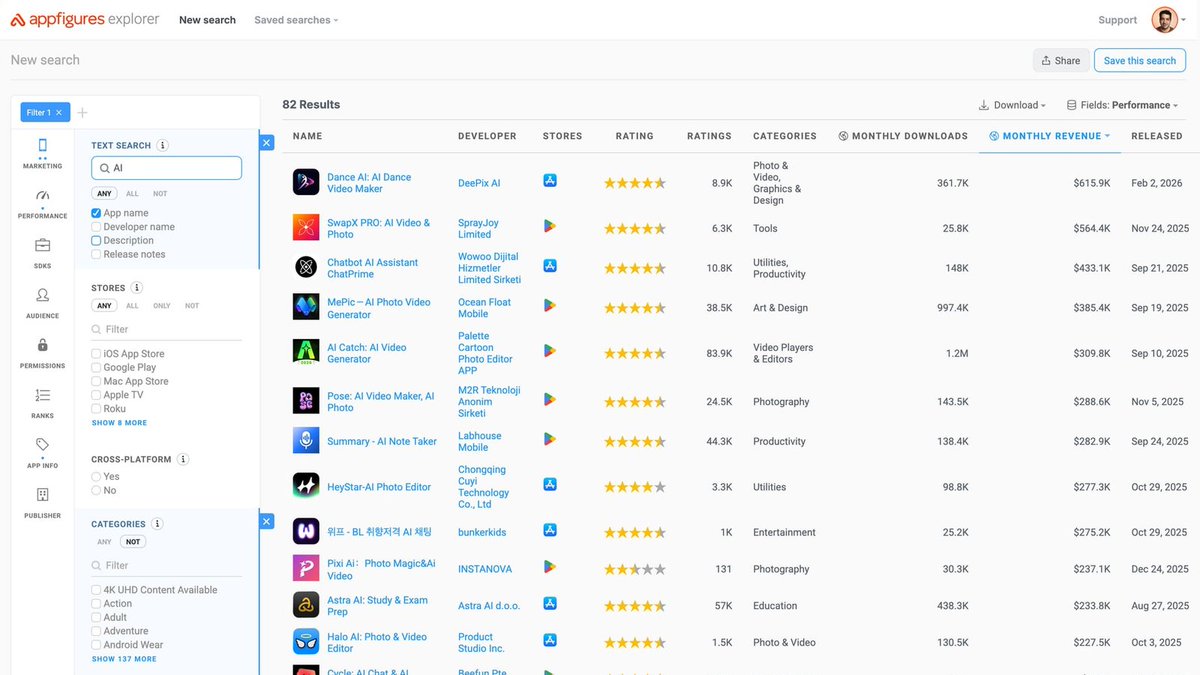Open the Marketing filter section
1200x675 pixels.
pyautogui.click(x=42, y=153)
